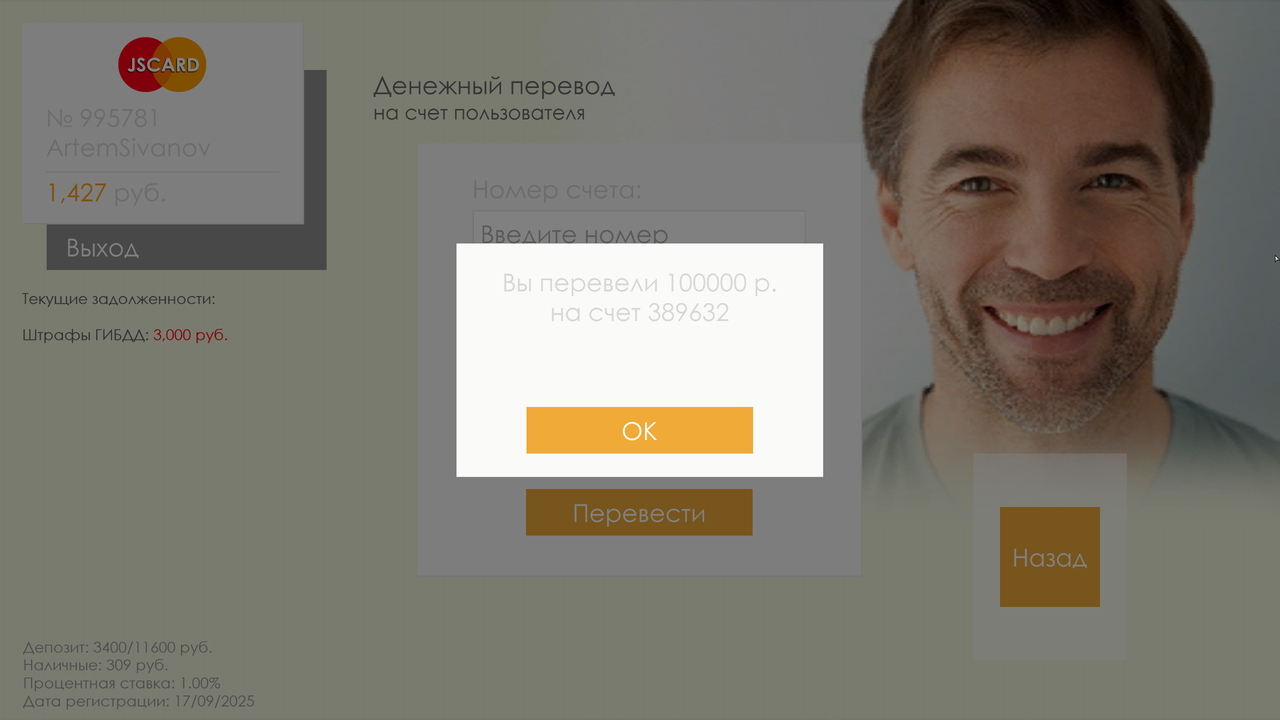1280x720 pixels.
Task: Click the Перевести button
Action: (x=639, y=513)
